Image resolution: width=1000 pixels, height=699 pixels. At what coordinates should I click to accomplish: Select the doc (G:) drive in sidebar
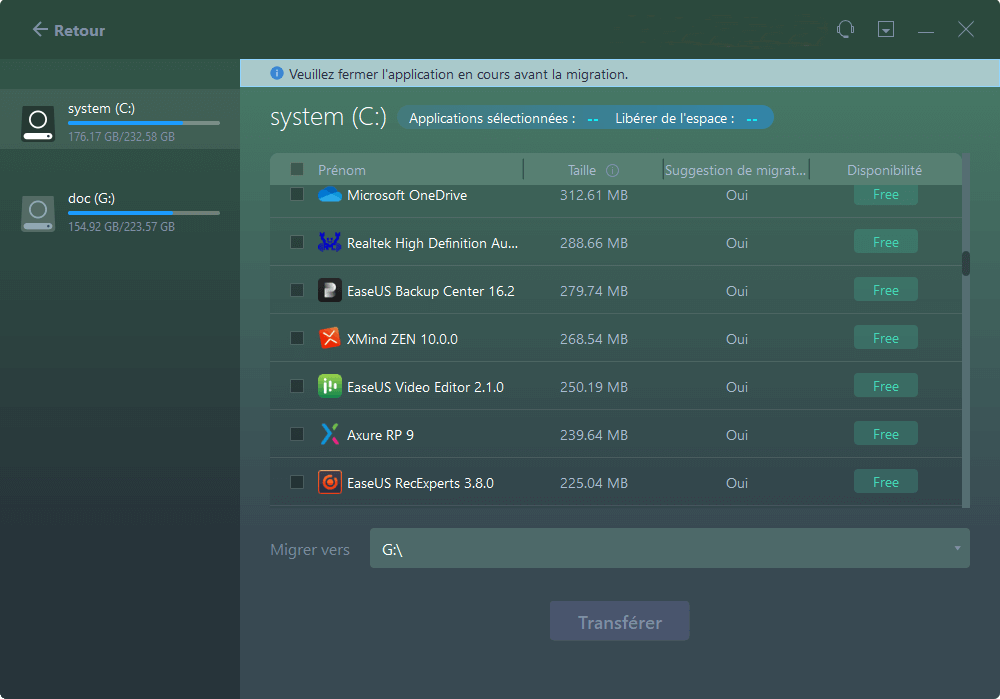120,212
